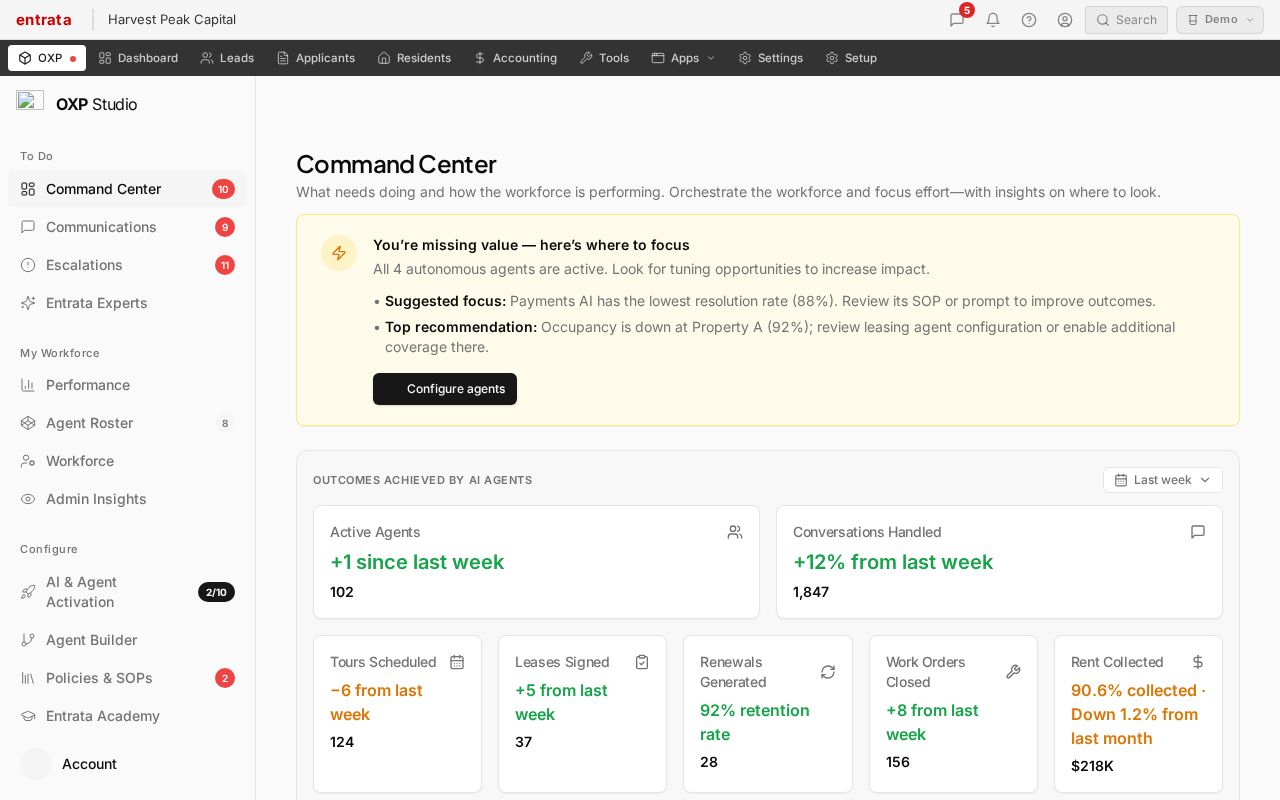Click the notifications bell icon
Viewport: 1280px width, 800px height.
point(993,20)
